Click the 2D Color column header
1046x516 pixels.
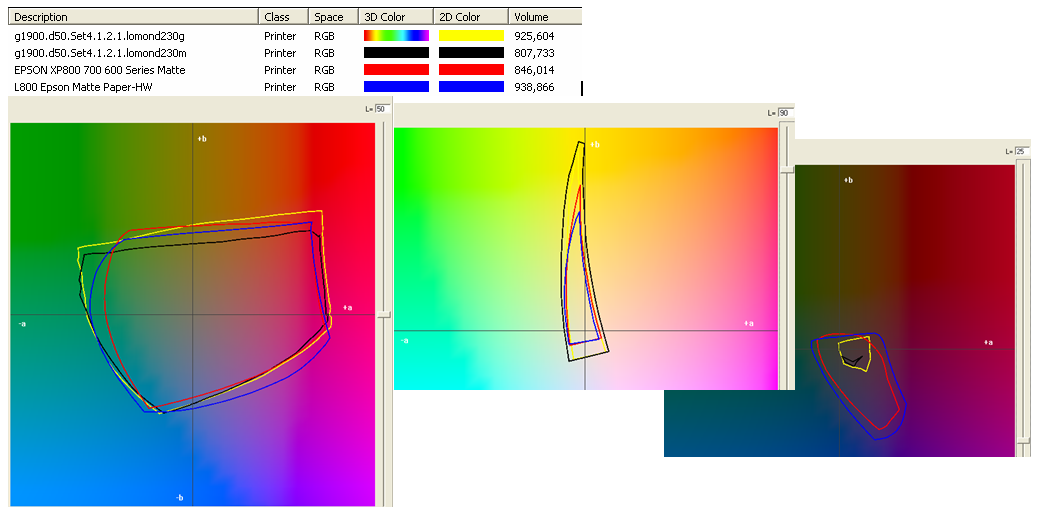click(x=470, y=17)
